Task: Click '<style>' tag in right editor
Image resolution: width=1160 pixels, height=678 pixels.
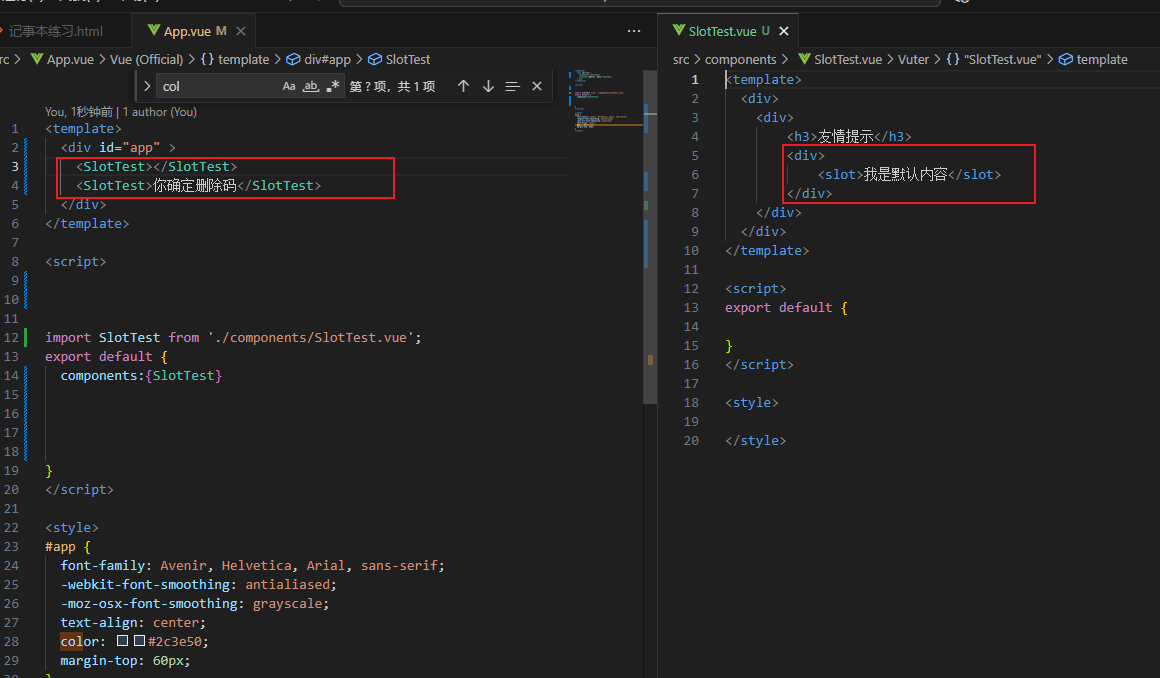Action: [752, 403]
